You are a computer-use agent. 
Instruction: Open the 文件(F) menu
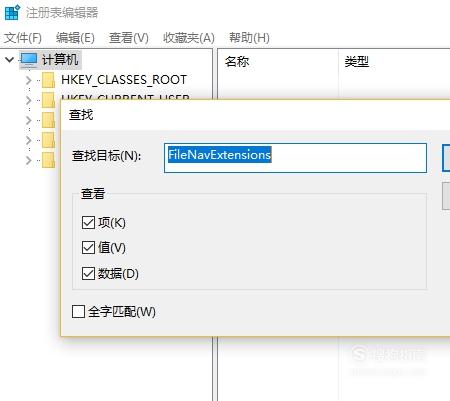[23, 38]
